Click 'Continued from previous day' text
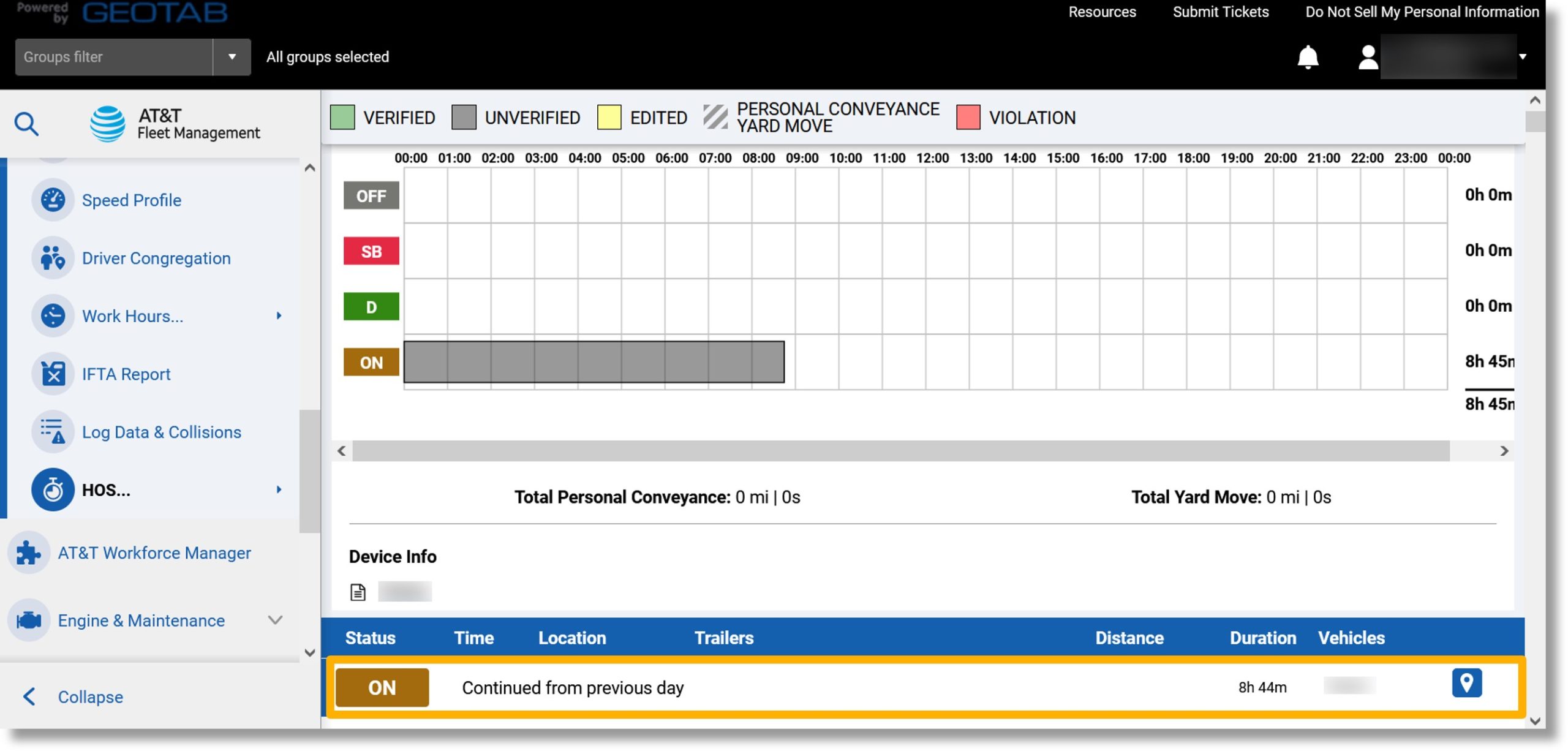Screen dimensions: 1568x751 573,688
